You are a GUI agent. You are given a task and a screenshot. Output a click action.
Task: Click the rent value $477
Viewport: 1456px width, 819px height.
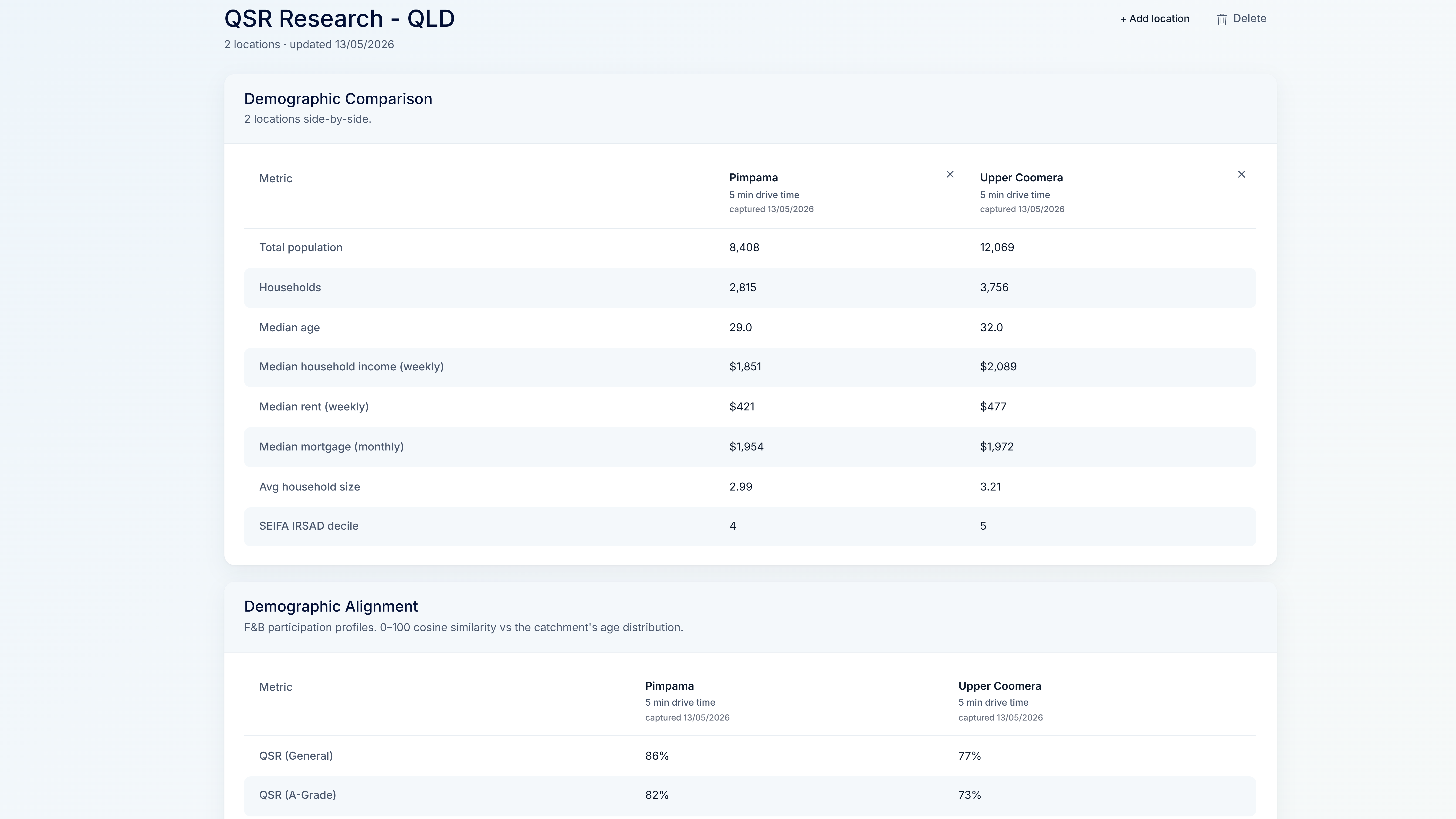993,407
